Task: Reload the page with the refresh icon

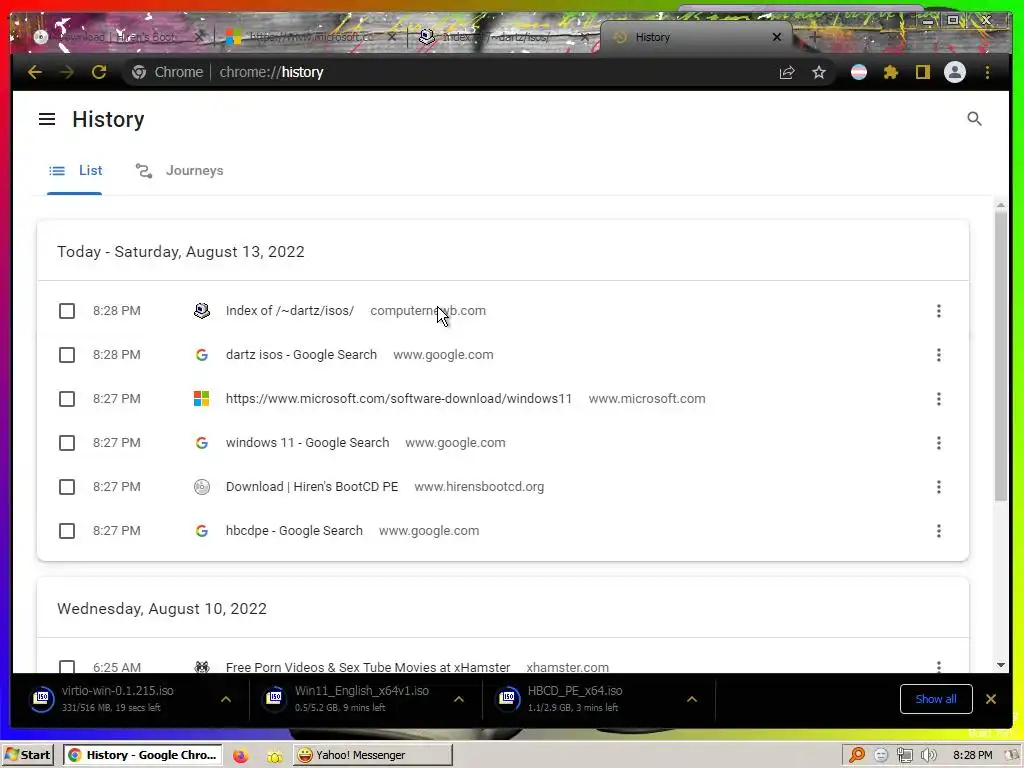Action: click(x=99, y=72)
